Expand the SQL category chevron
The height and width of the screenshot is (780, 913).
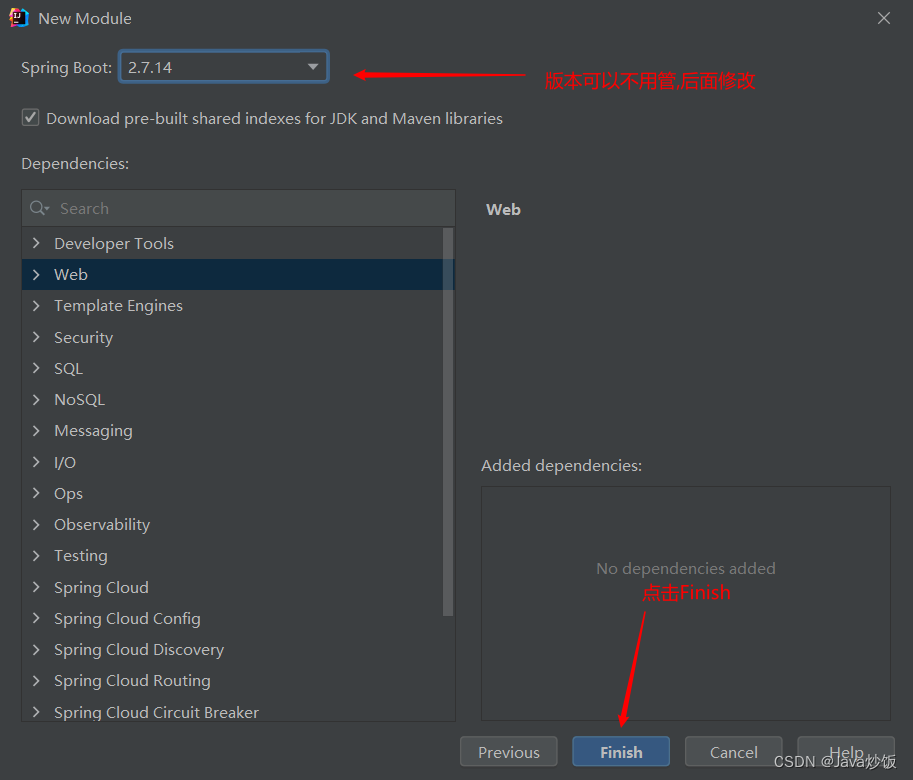pyautogui.click(x=36, y=368)
